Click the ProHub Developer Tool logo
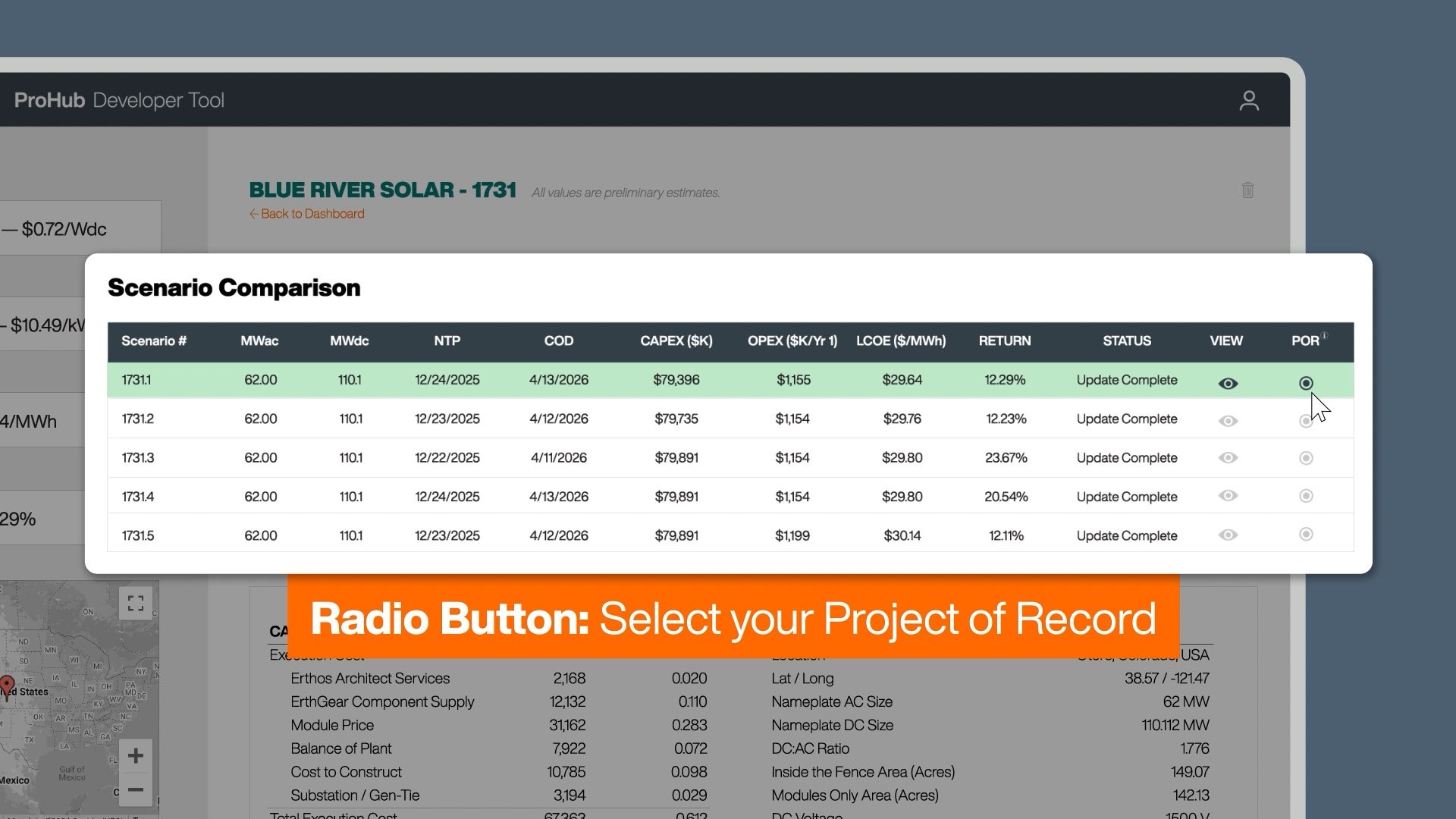 coord(119,100)
